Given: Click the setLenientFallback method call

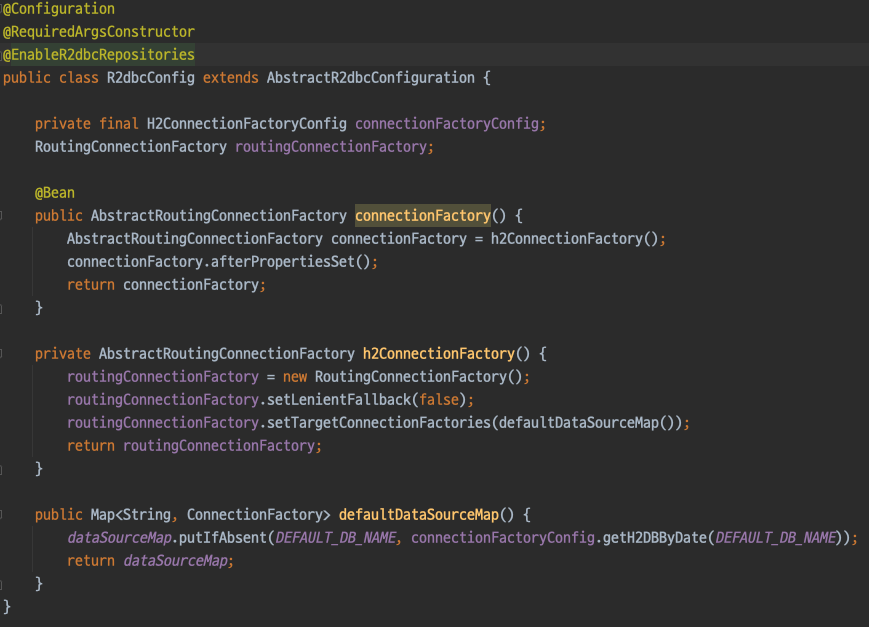Looking at the screenshot, I should [339, 400].
